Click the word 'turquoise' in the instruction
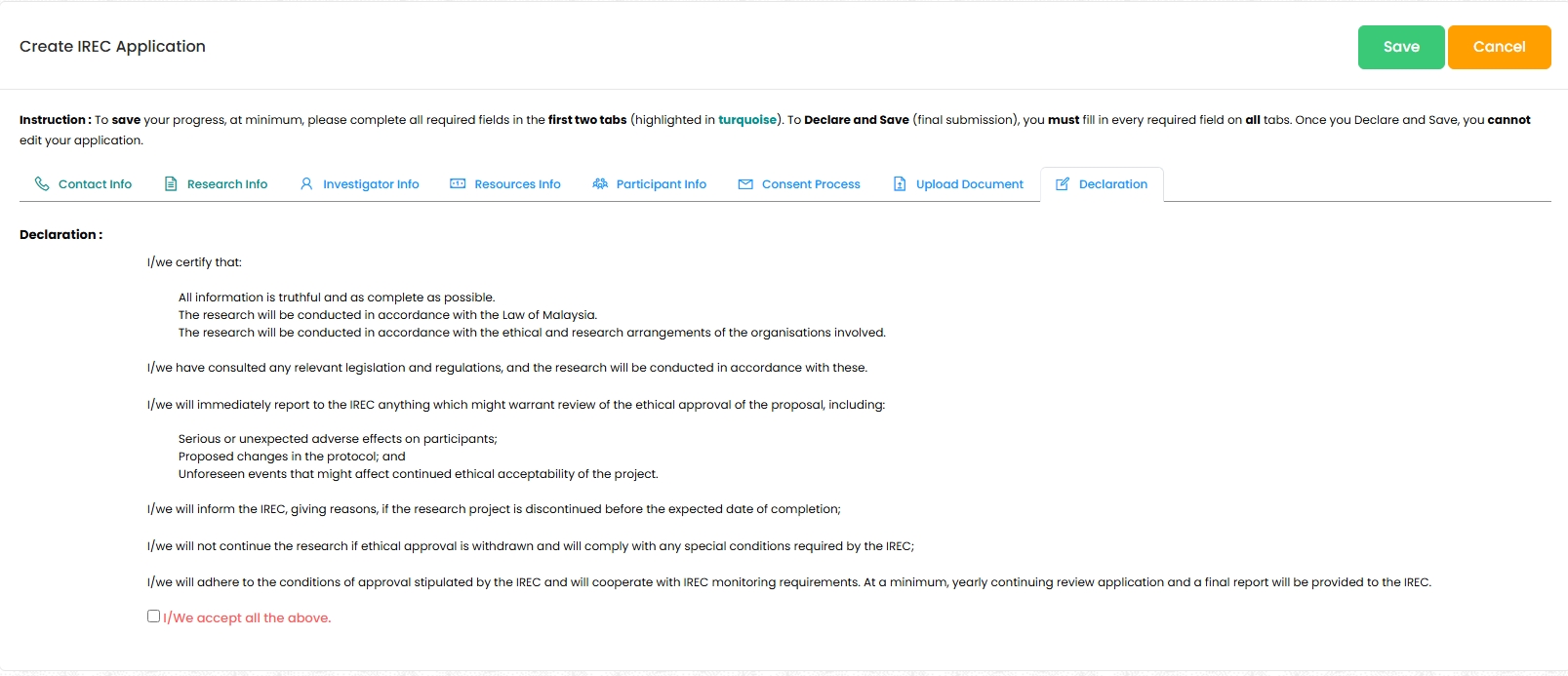This screenshot has width=1568, height=676. 747,119
